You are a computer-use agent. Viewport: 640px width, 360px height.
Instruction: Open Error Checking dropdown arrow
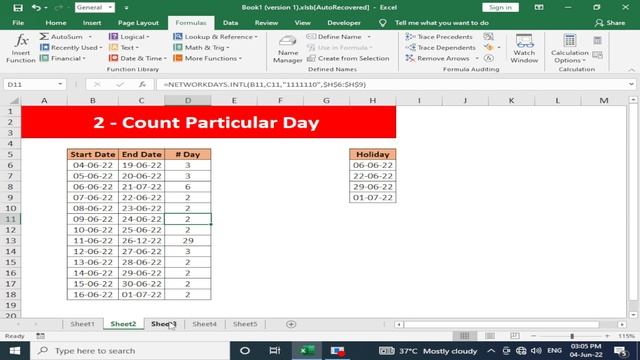tap(499, 47)
